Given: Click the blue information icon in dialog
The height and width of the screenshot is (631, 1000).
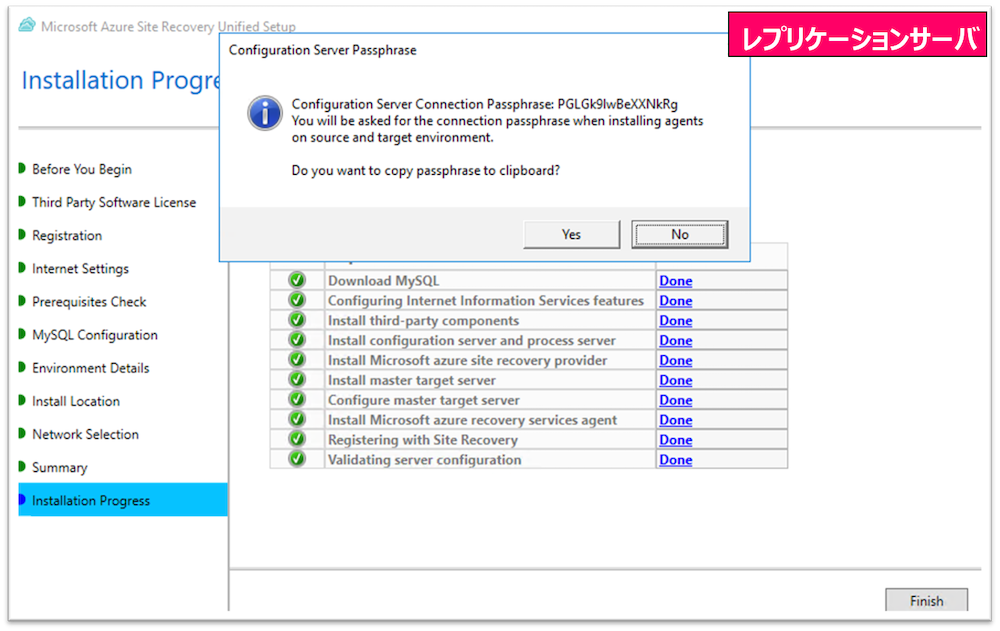Looking at the screenshot, I should pos(265,113).
